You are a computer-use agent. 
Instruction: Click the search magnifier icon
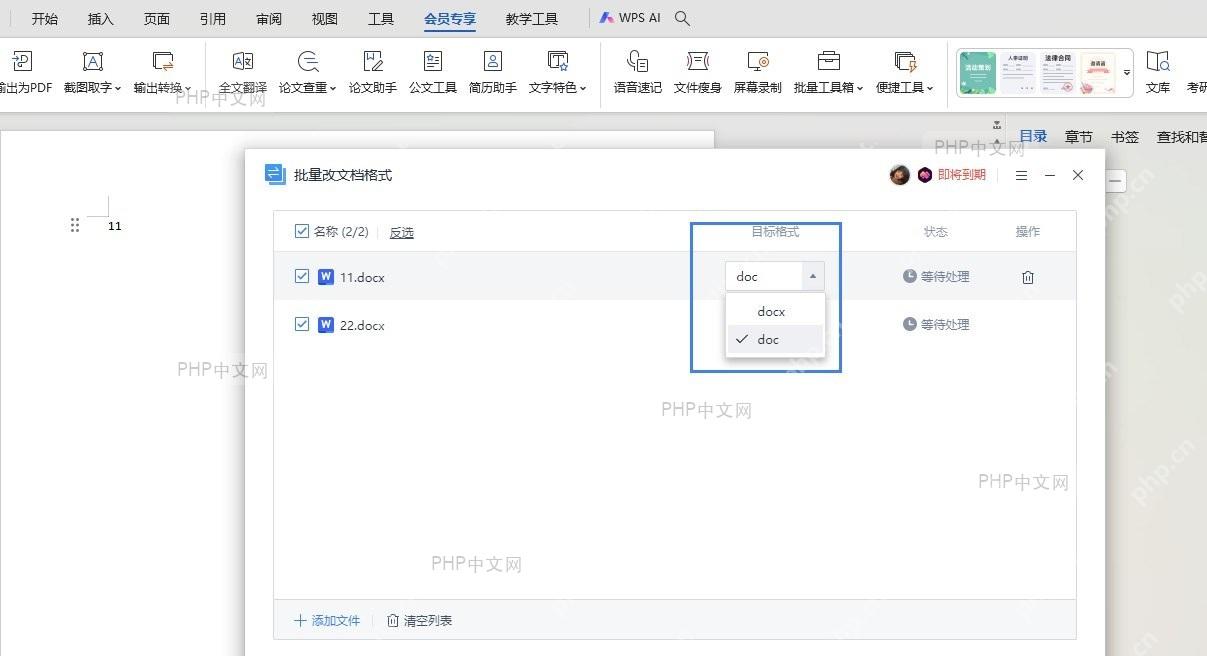(x=683, y=18)
